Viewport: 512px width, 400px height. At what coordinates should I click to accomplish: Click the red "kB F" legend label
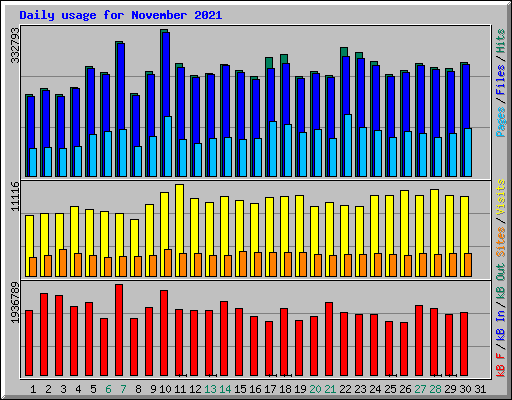pos(501,365)
